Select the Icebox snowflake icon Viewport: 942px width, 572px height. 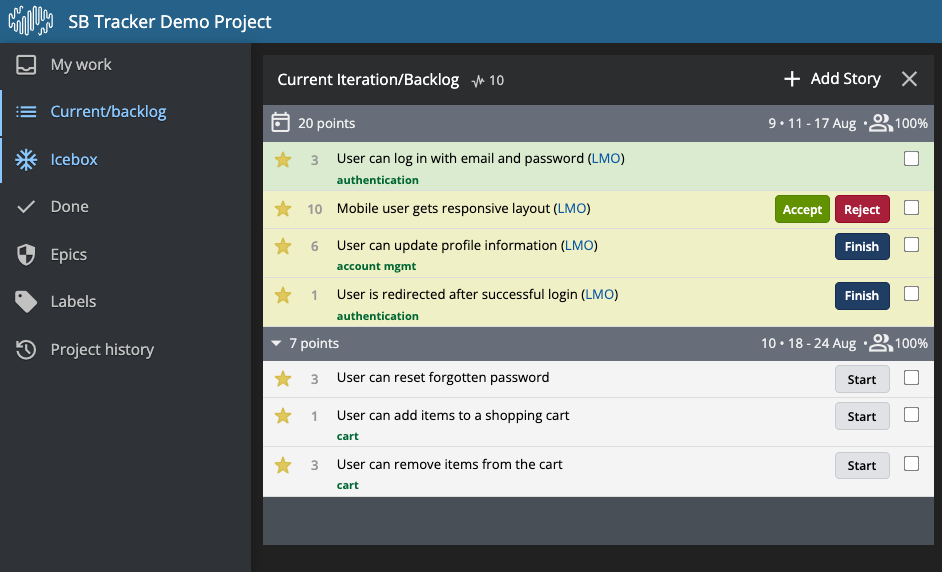pos(26,160)
